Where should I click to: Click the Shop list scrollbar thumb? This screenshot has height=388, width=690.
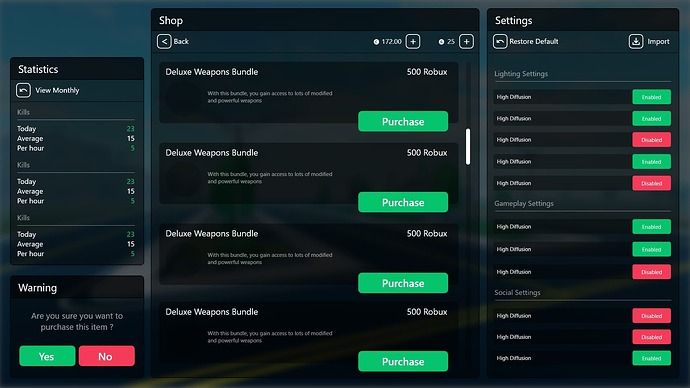468,146
